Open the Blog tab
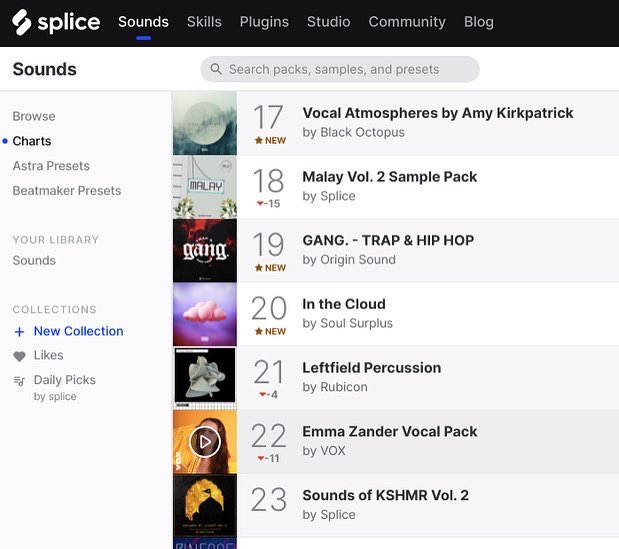Screen dimensions: 619x549 click(x=478, y=22)
